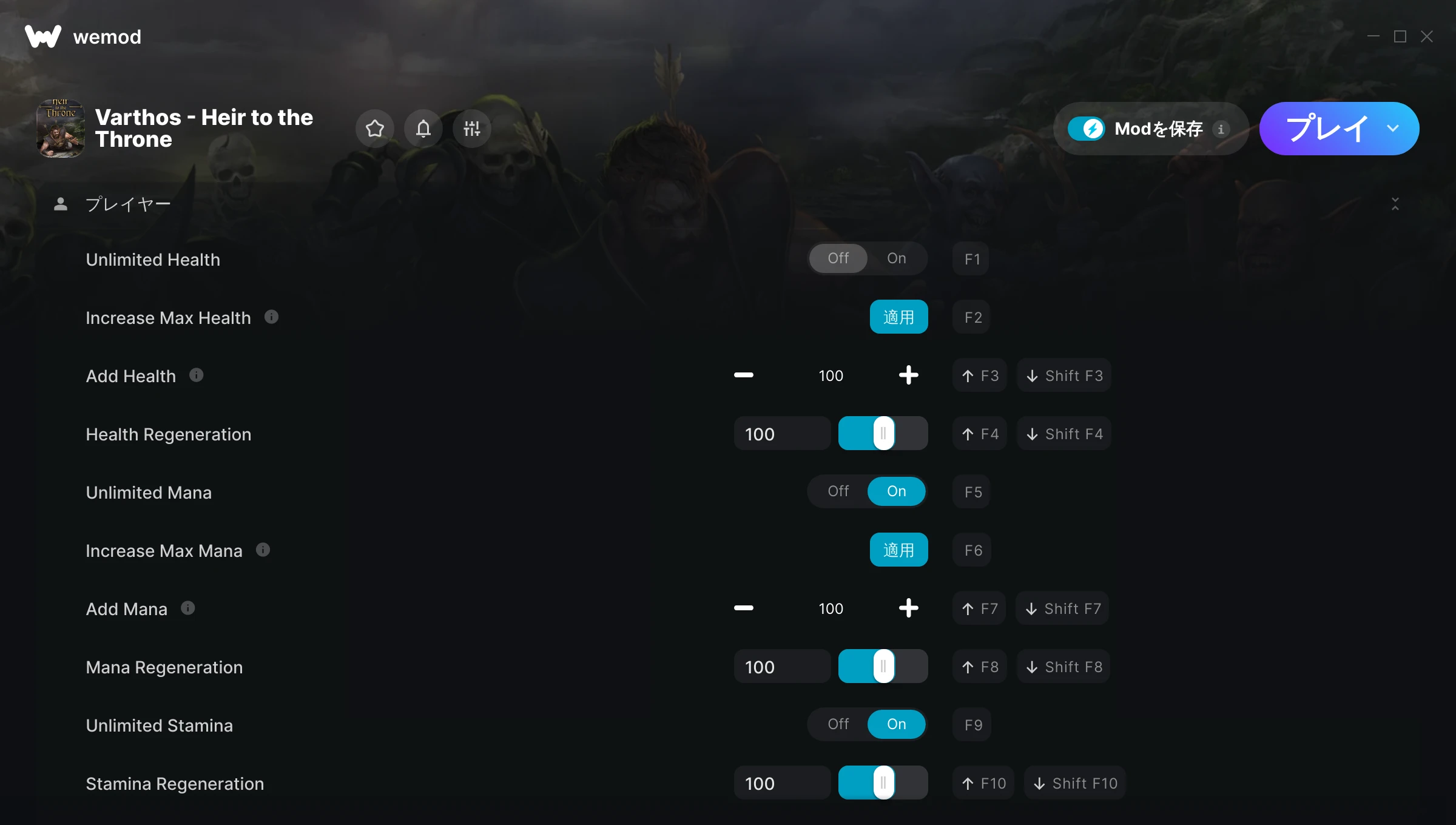Open the Play button dropdown arrow
Image resolution: width=1456 pixels, height=825 pixels.
[1393, 129]
